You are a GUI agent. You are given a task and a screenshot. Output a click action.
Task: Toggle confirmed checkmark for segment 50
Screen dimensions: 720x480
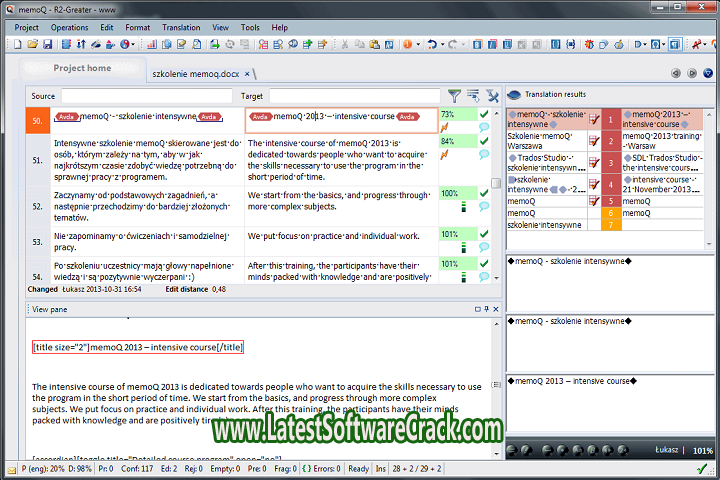(x=484, y=115)
